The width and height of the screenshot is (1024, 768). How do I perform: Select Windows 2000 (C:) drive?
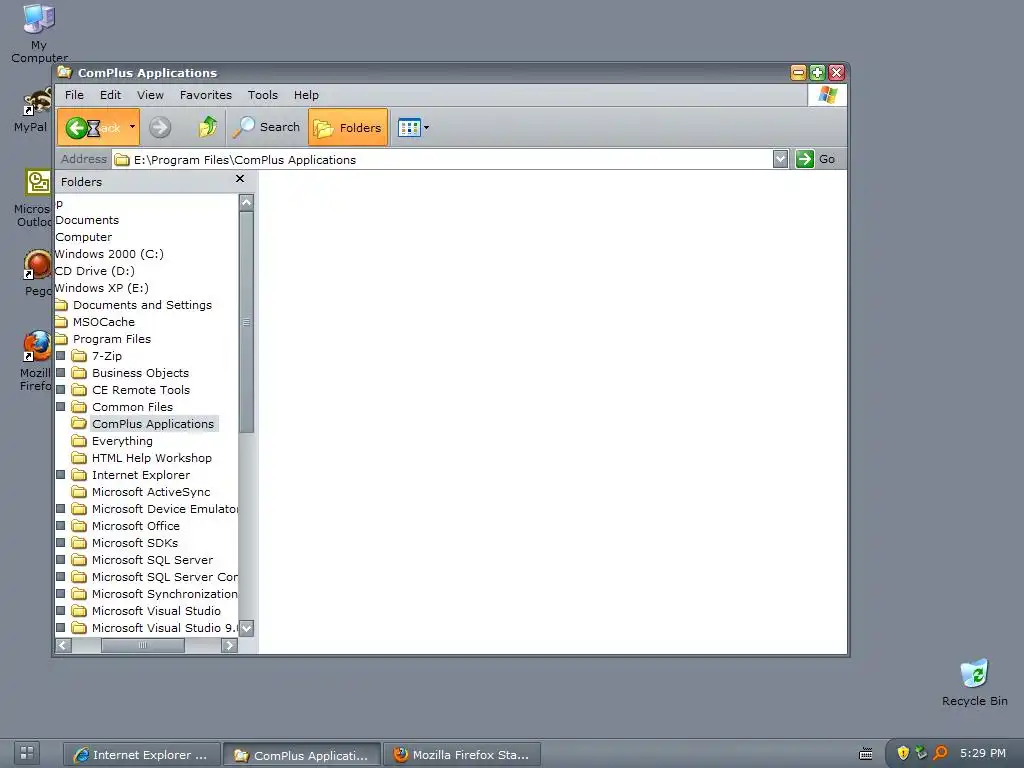109,254
